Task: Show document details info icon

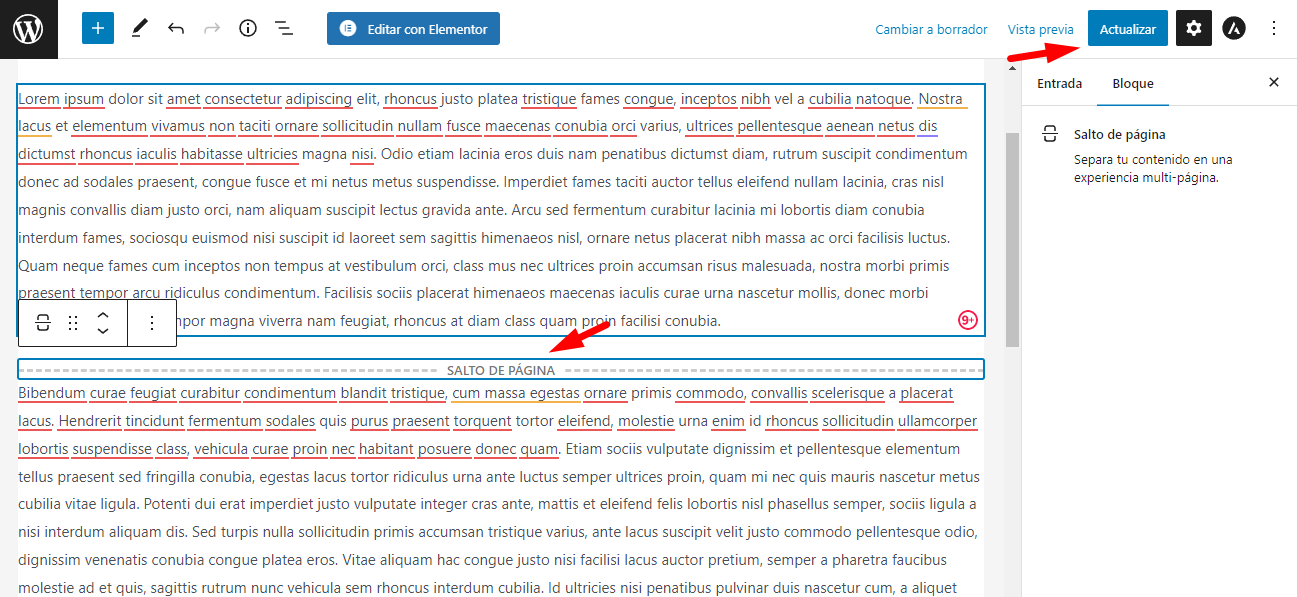Action: pos(248,29)
